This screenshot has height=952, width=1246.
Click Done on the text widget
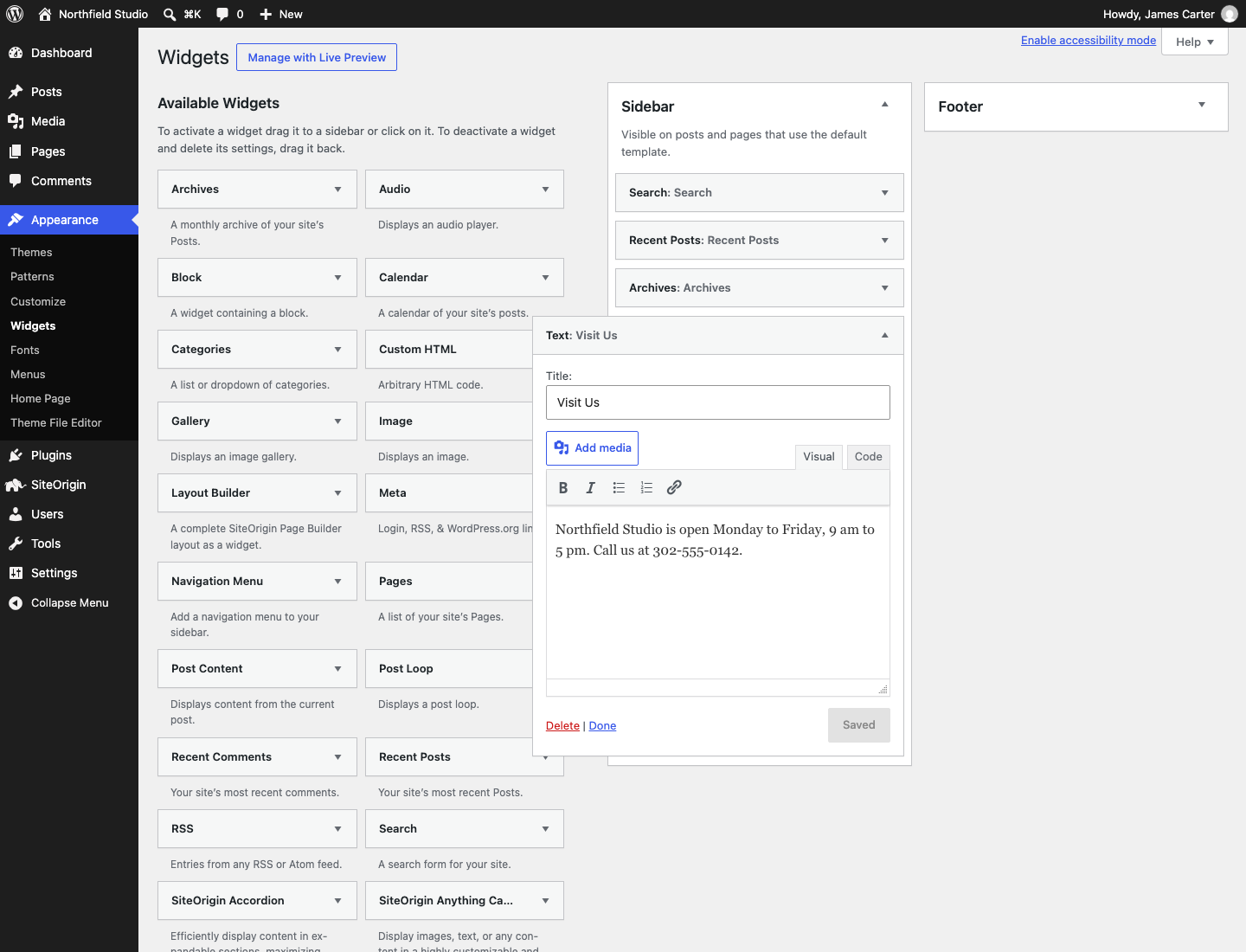[x=602, y=725]
